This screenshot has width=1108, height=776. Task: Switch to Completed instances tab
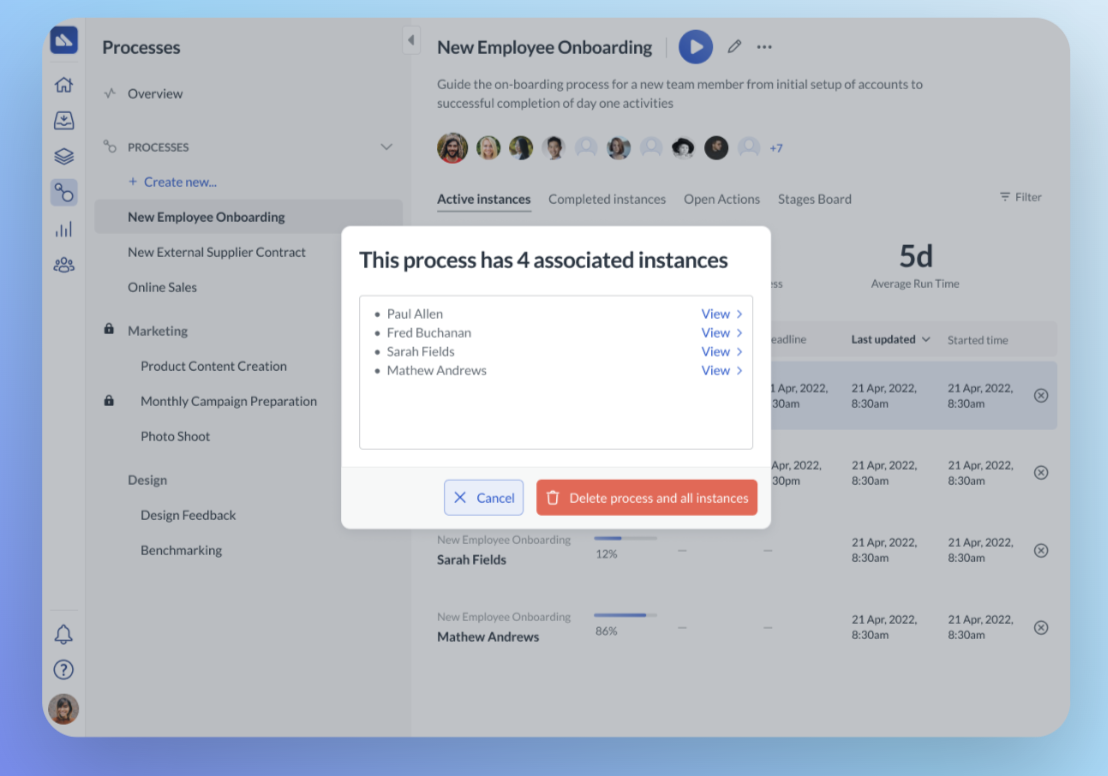tap(607, 199)
